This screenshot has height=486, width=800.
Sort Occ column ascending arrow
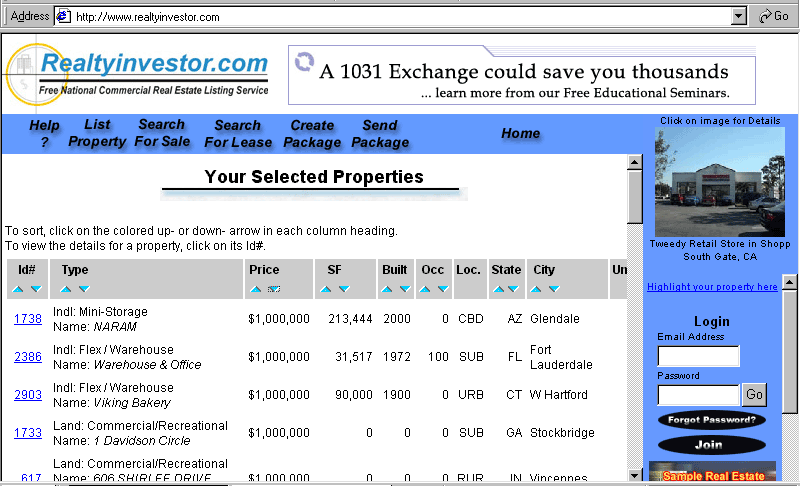(x=424, y=289)
